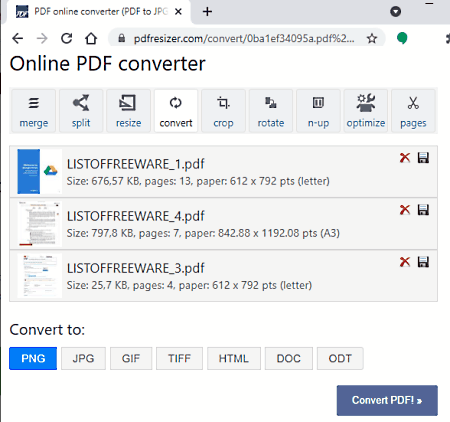
Task: Open the crop tool
Action: click(x=223, y=111)
